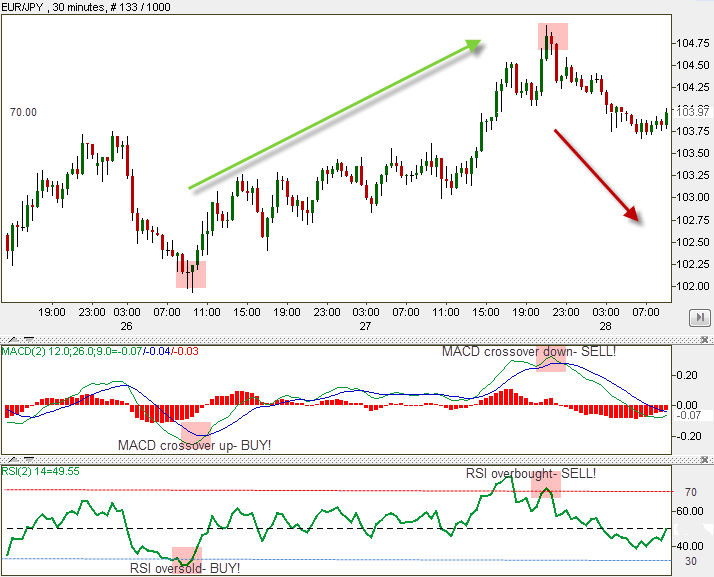The height and width of the screenshot is (577, 714).
Task: Select the pink highlight at the price high
Action: coord(554,36)
